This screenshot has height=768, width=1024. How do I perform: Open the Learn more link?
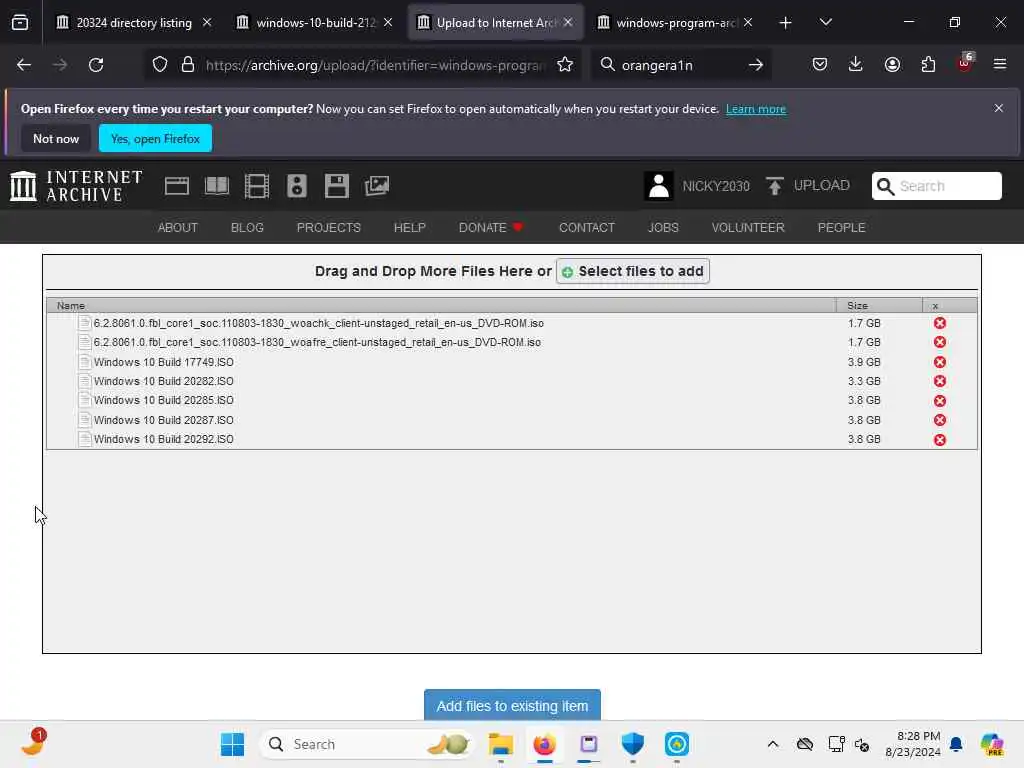[x=756, y=109]
